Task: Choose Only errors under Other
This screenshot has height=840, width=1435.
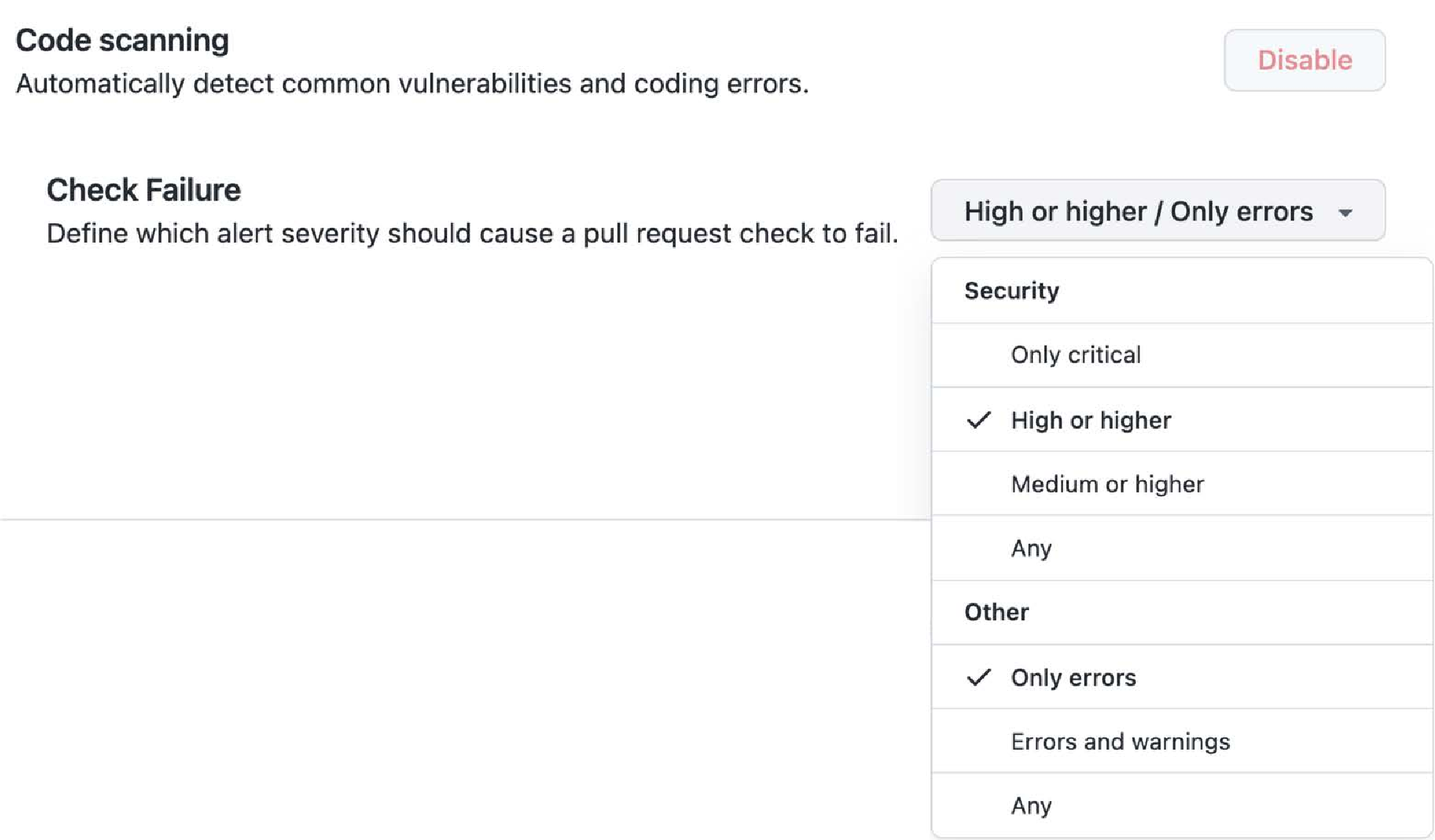Action: (1182, 677)
